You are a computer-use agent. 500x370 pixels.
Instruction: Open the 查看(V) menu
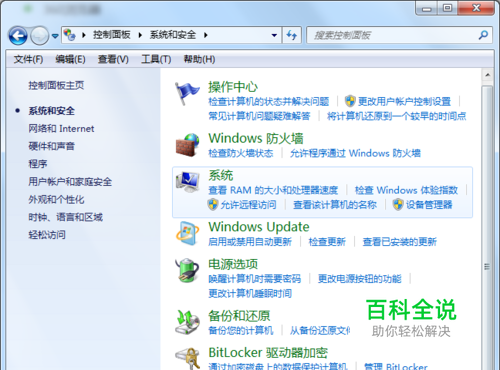(x=113, y=59)
